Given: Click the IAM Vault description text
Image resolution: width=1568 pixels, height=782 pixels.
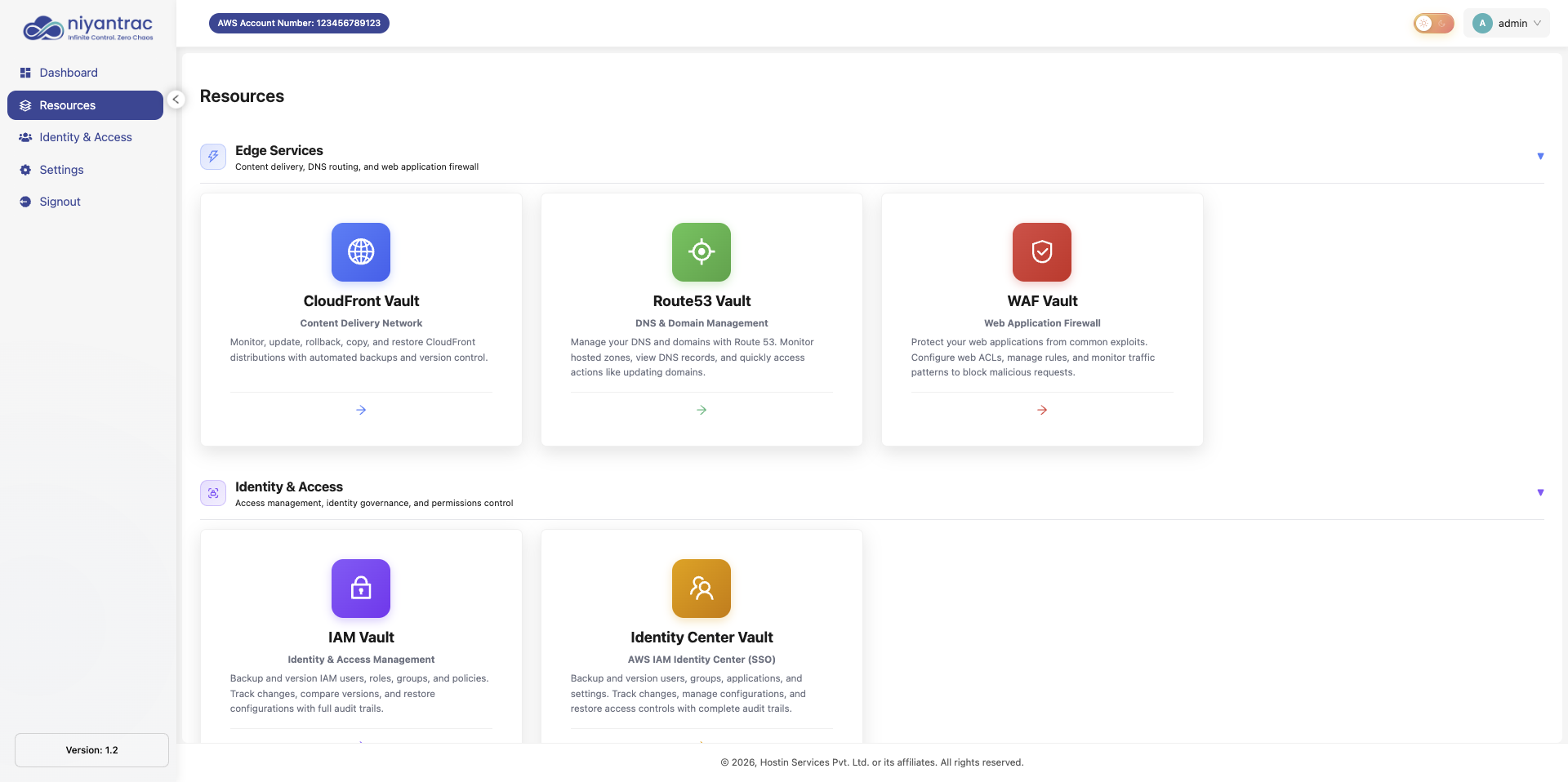Looking at the screenshot, I should coord(359,693).
